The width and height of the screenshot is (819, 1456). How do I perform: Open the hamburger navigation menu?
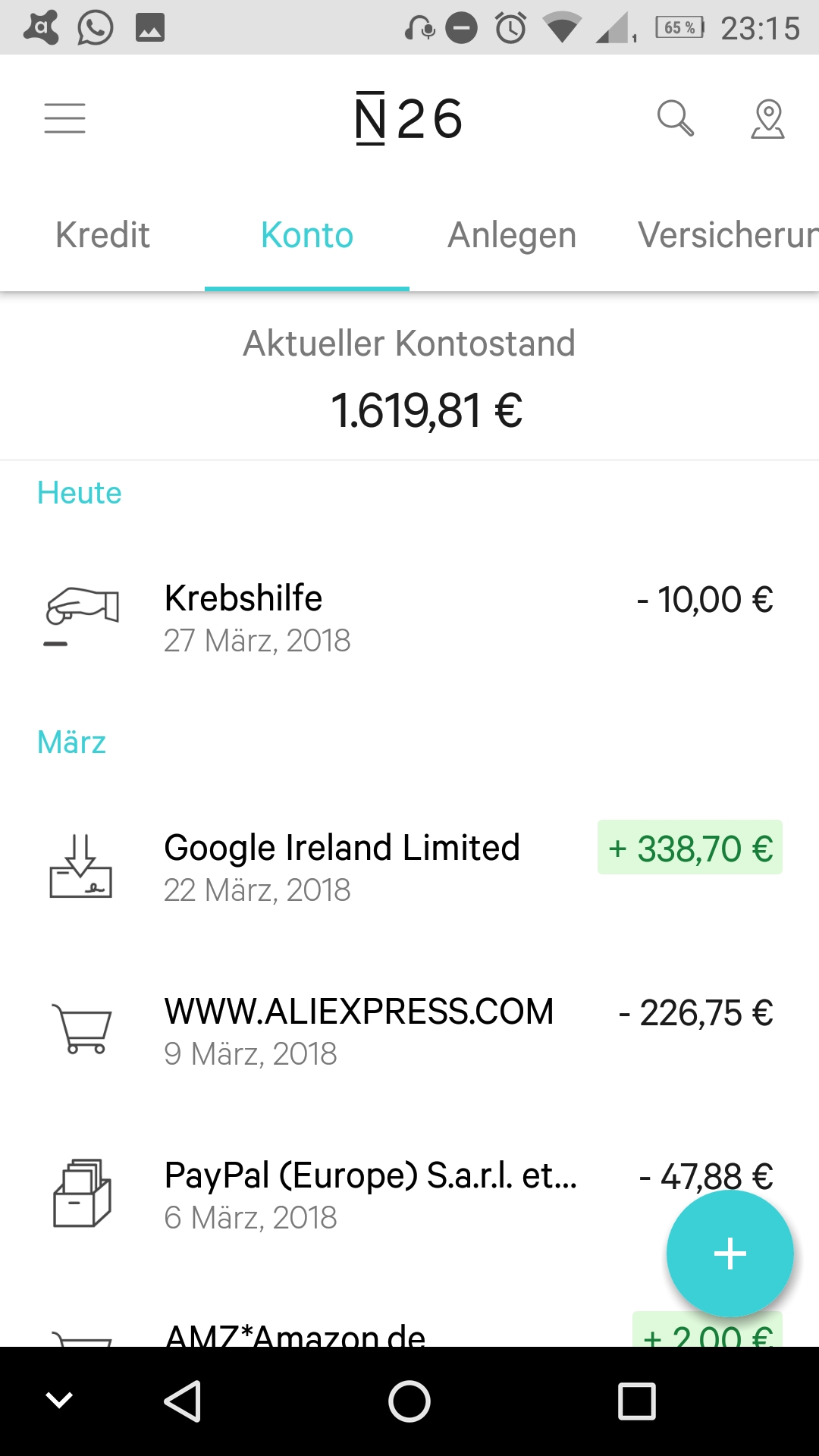click(x=64, y=118)
